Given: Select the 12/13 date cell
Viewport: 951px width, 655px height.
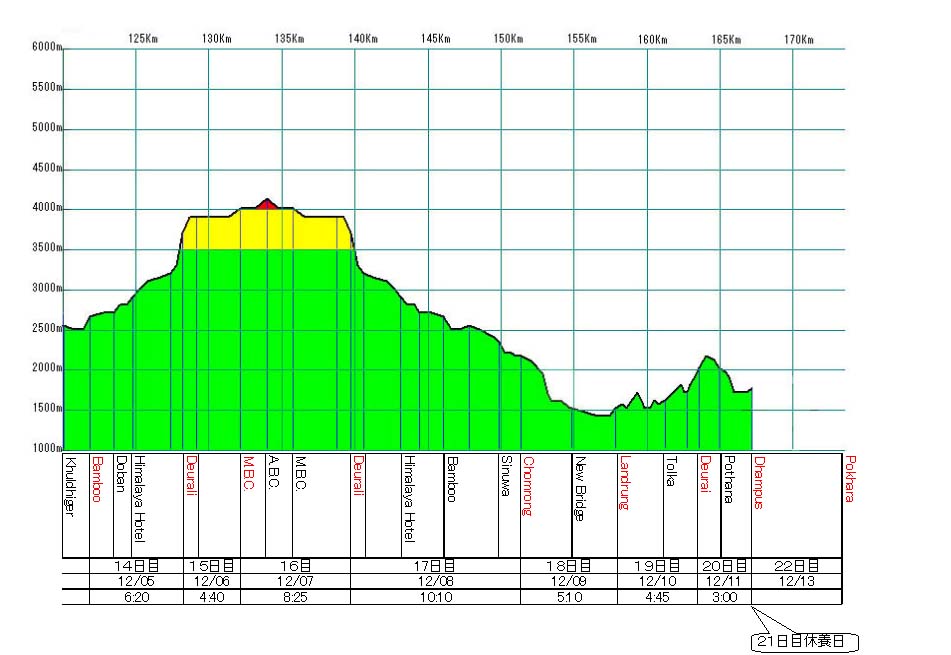Looking at the screenshot, I should pyautogui.click(x=797, y=581).
